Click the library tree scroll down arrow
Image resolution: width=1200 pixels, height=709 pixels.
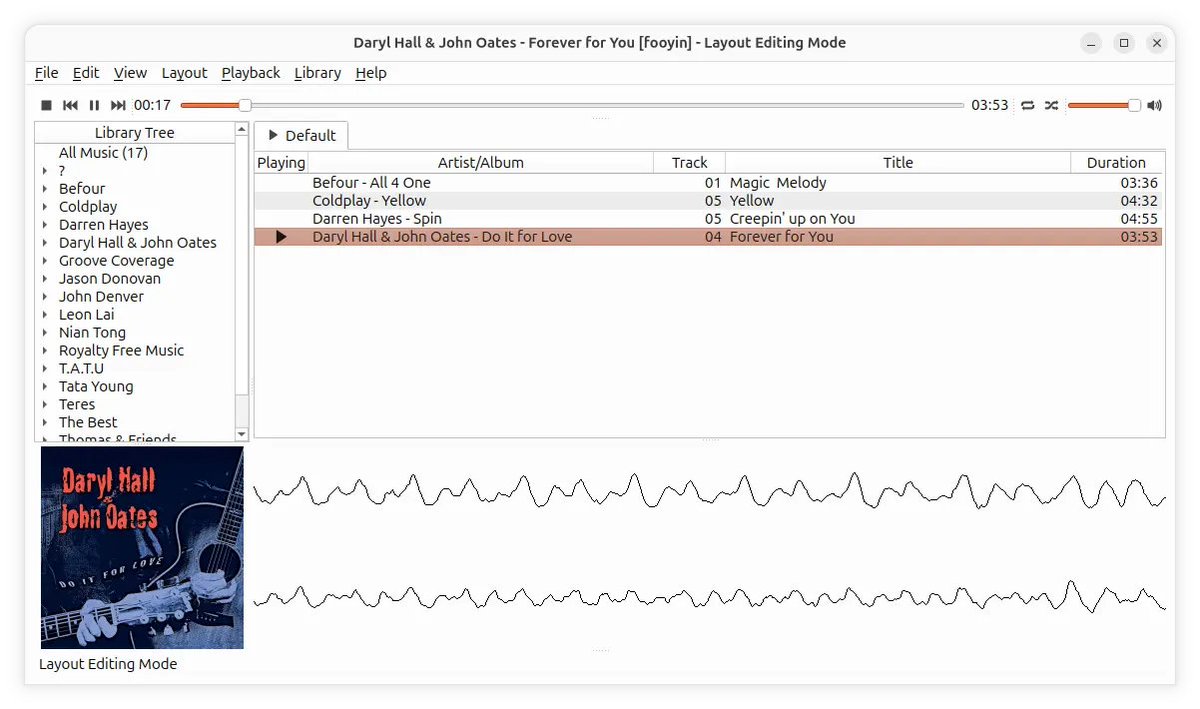click(x=241, y=434)
